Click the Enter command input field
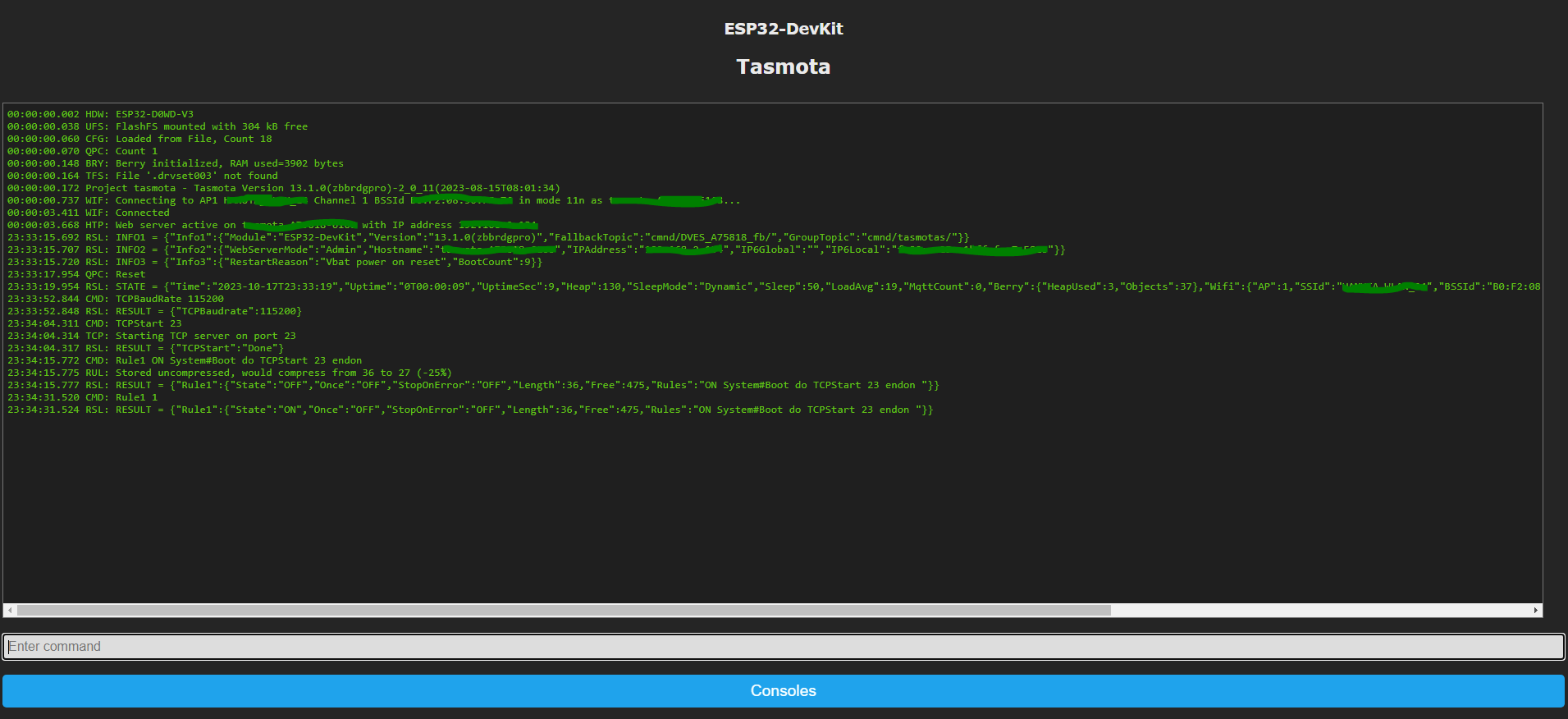 click(x=784, y=647)
